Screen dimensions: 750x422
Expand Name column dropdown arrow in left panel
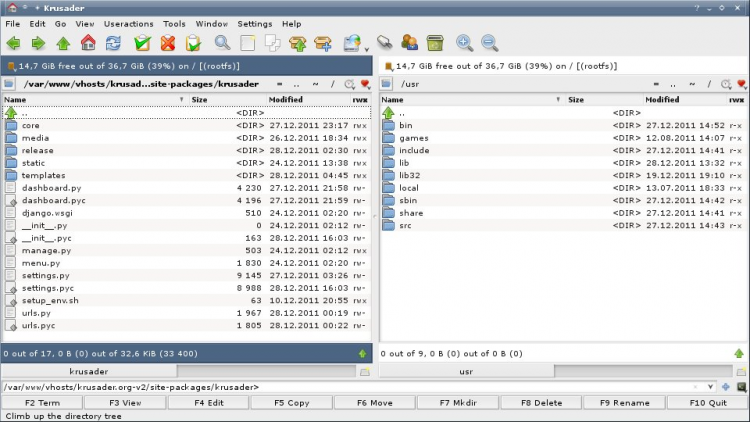click(x=181, y=100)
